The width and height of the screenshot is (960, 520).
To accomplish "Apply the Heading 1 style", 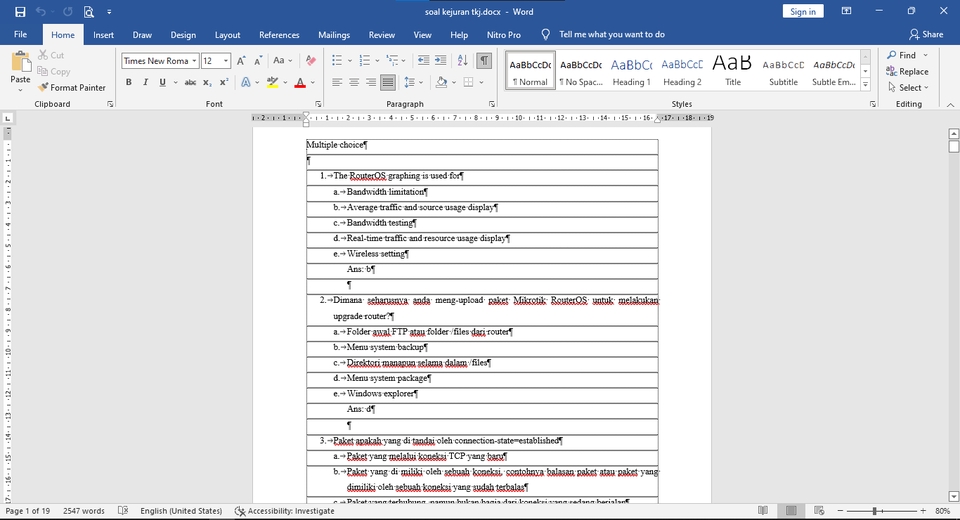I will tap(631, 71).
